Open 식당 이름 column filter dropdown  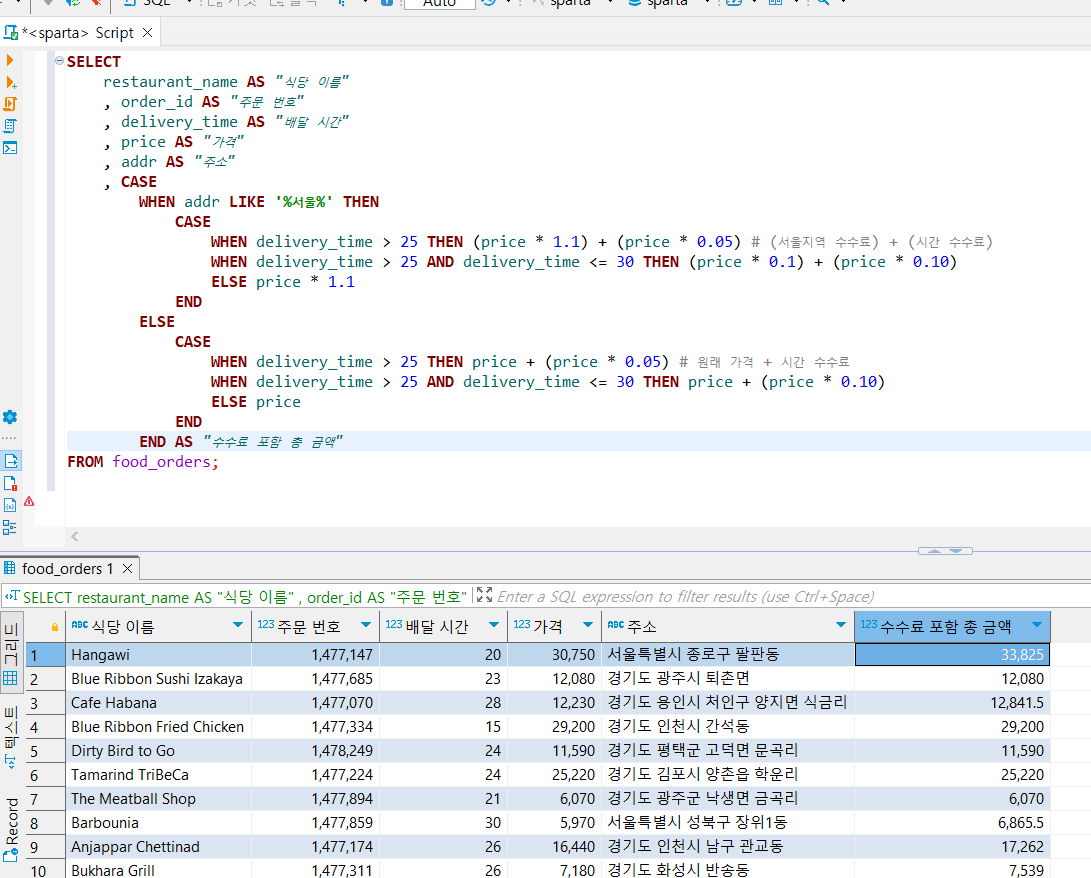point(238,625)
